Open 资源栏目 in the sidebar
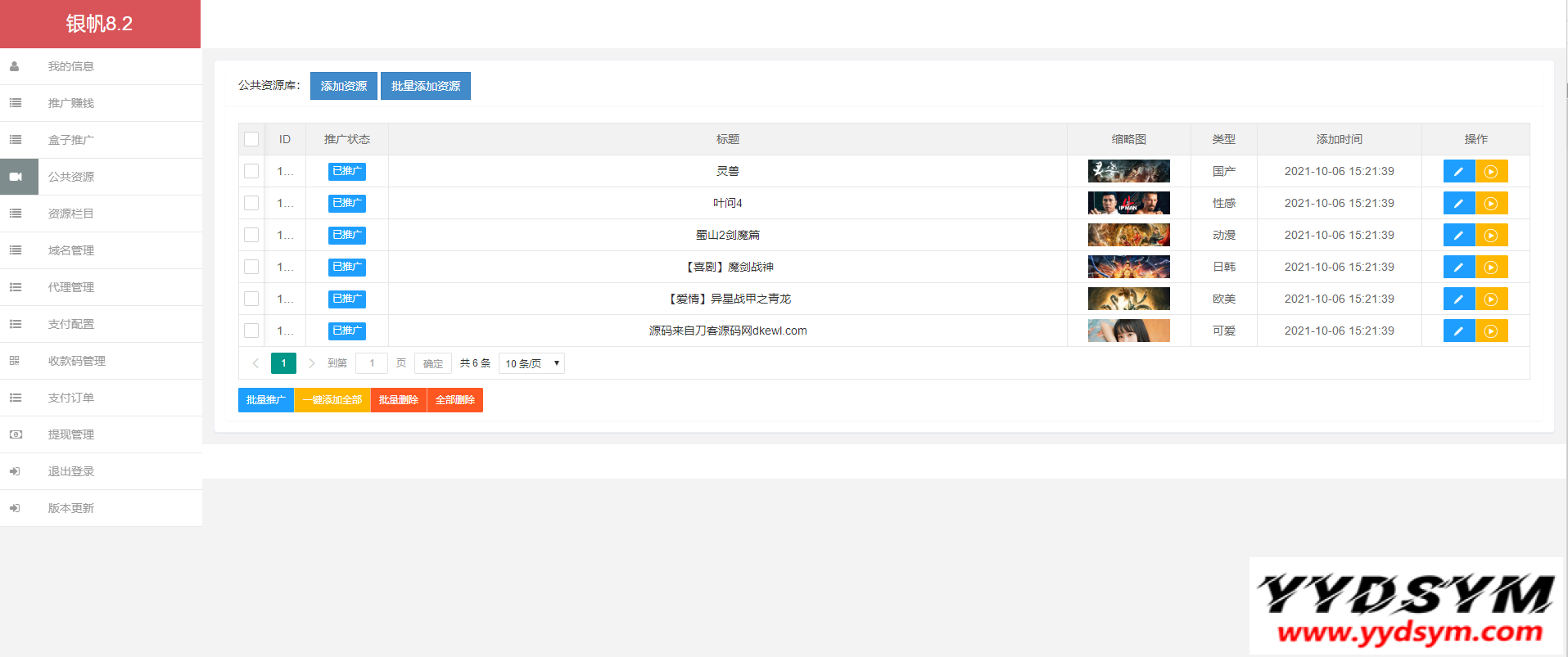1568x657 pixels. (x=101, y=214)
